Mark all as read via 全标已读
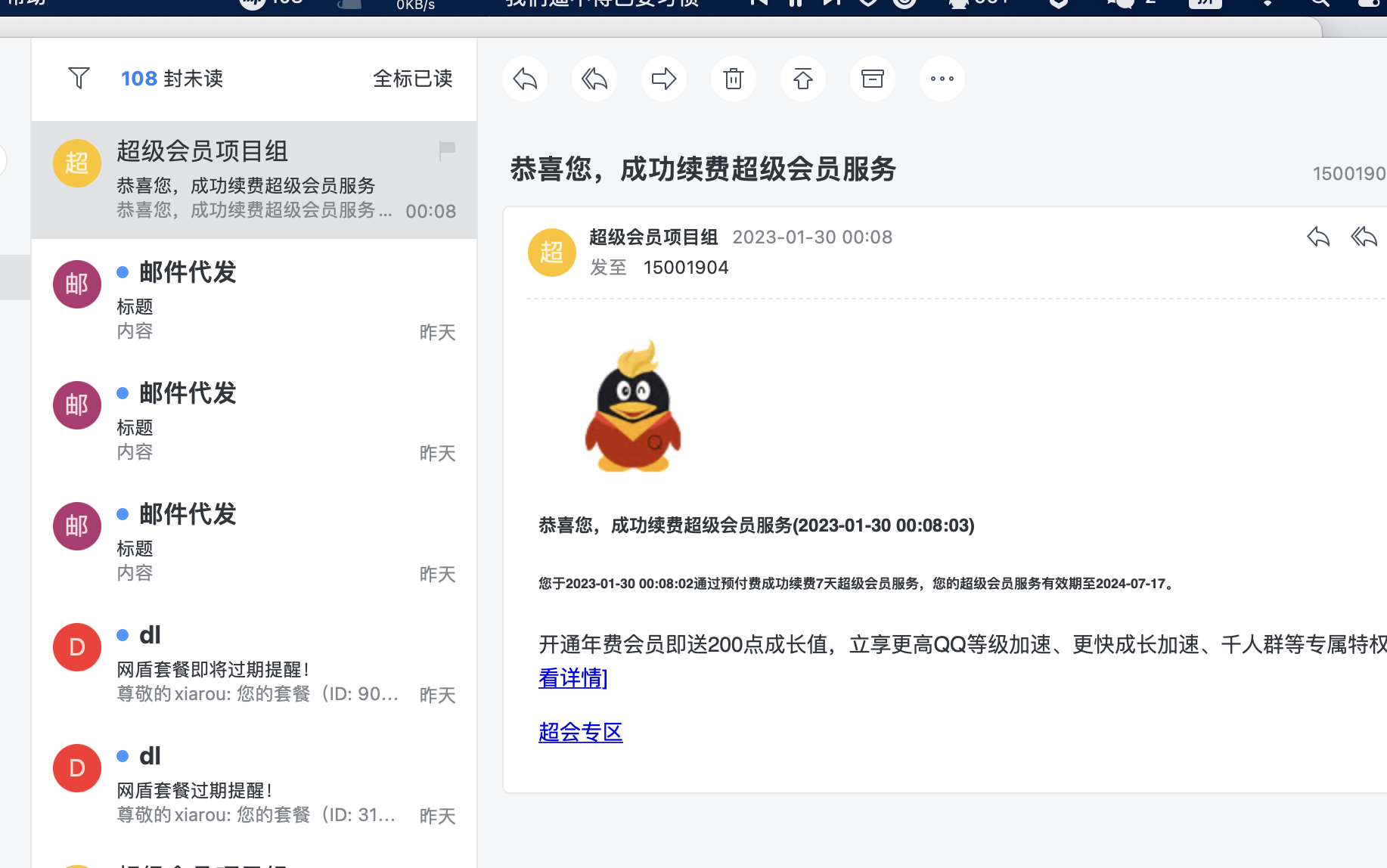Screen dimensions: 1387x868 pyautogui.click(x=413, y=79)
